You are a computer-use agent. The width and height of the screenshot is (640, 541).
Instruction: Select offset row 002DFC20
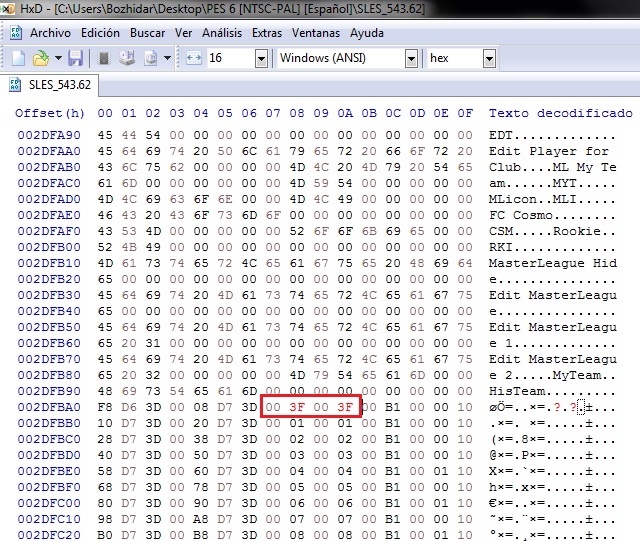tap(49, 535)
